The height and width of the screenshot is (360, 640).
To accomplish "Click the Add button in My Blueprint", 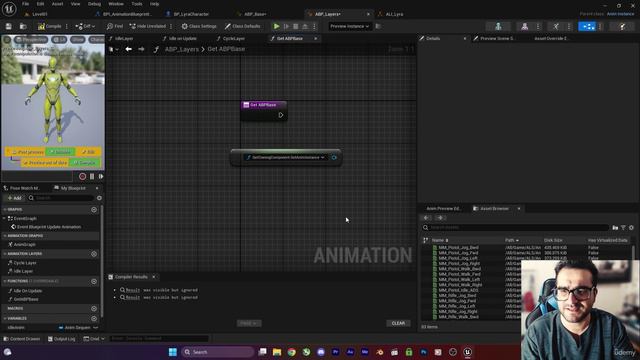I will [14, 198].
